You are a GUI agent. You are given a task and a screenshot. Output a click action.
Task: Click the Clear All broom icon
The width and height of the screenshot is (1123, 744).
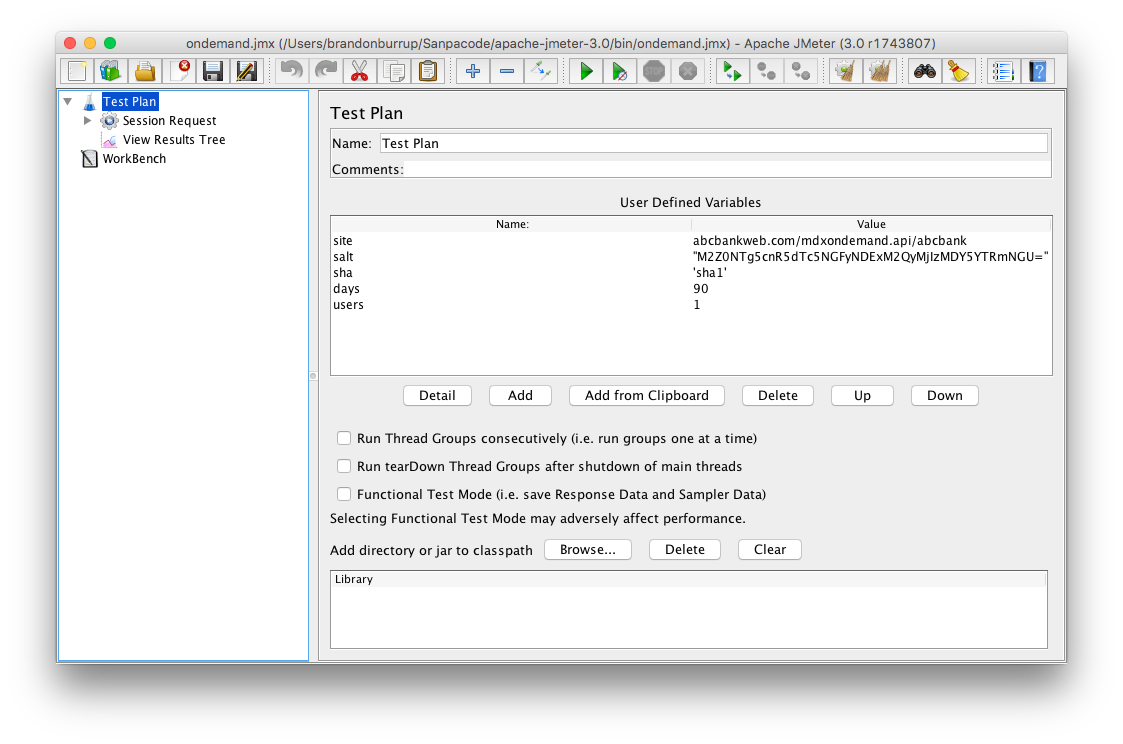click(877, 71)
